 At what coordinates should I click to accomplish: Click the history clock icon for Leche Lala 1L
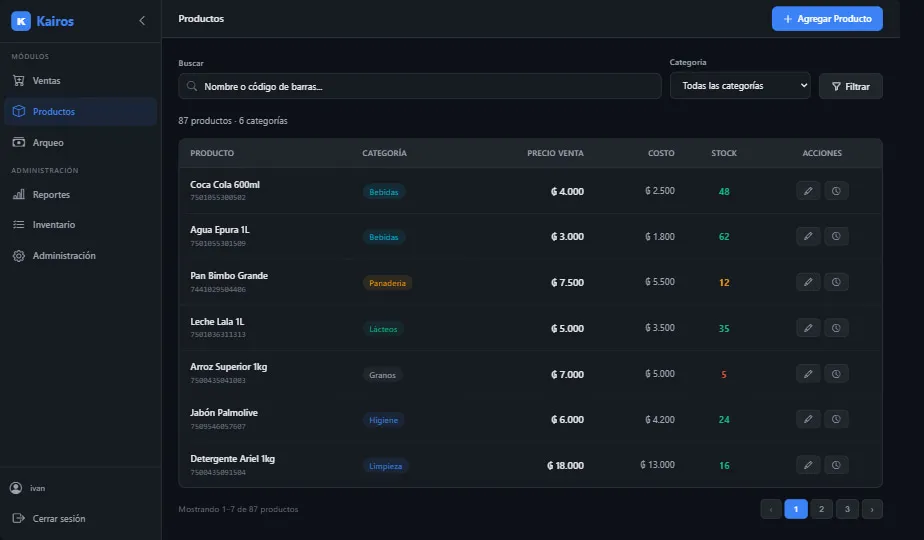(x=836, y=328)
